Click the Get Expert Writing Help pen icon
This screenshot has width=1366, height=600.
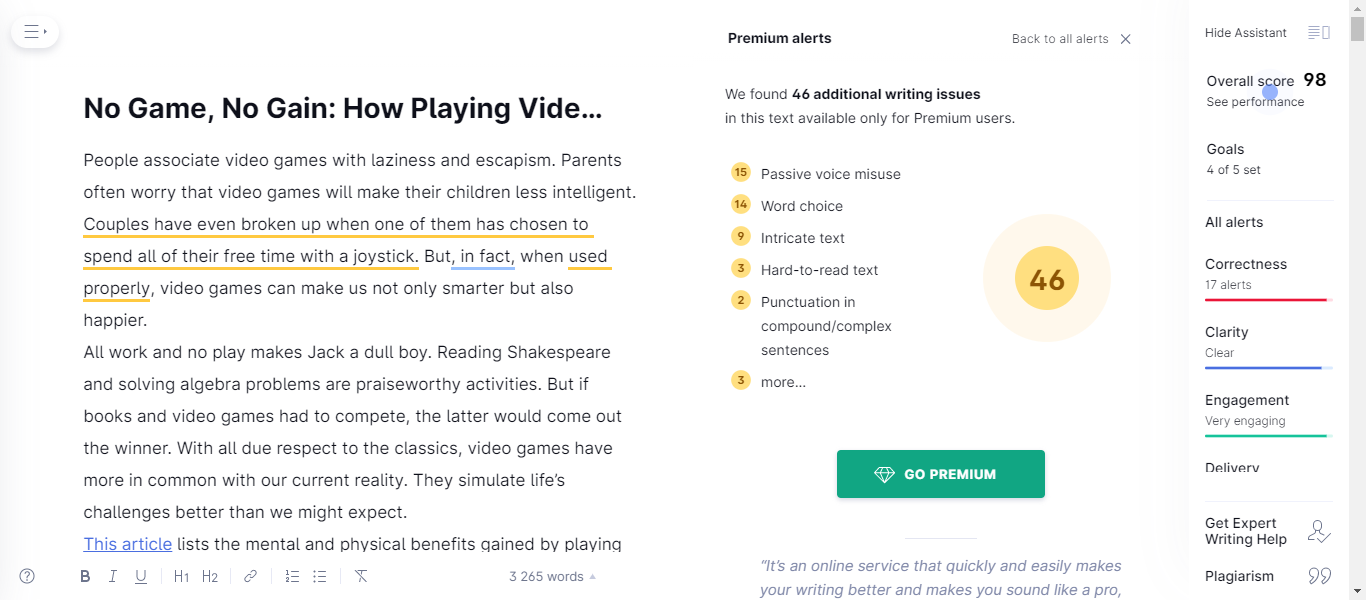1319,530
